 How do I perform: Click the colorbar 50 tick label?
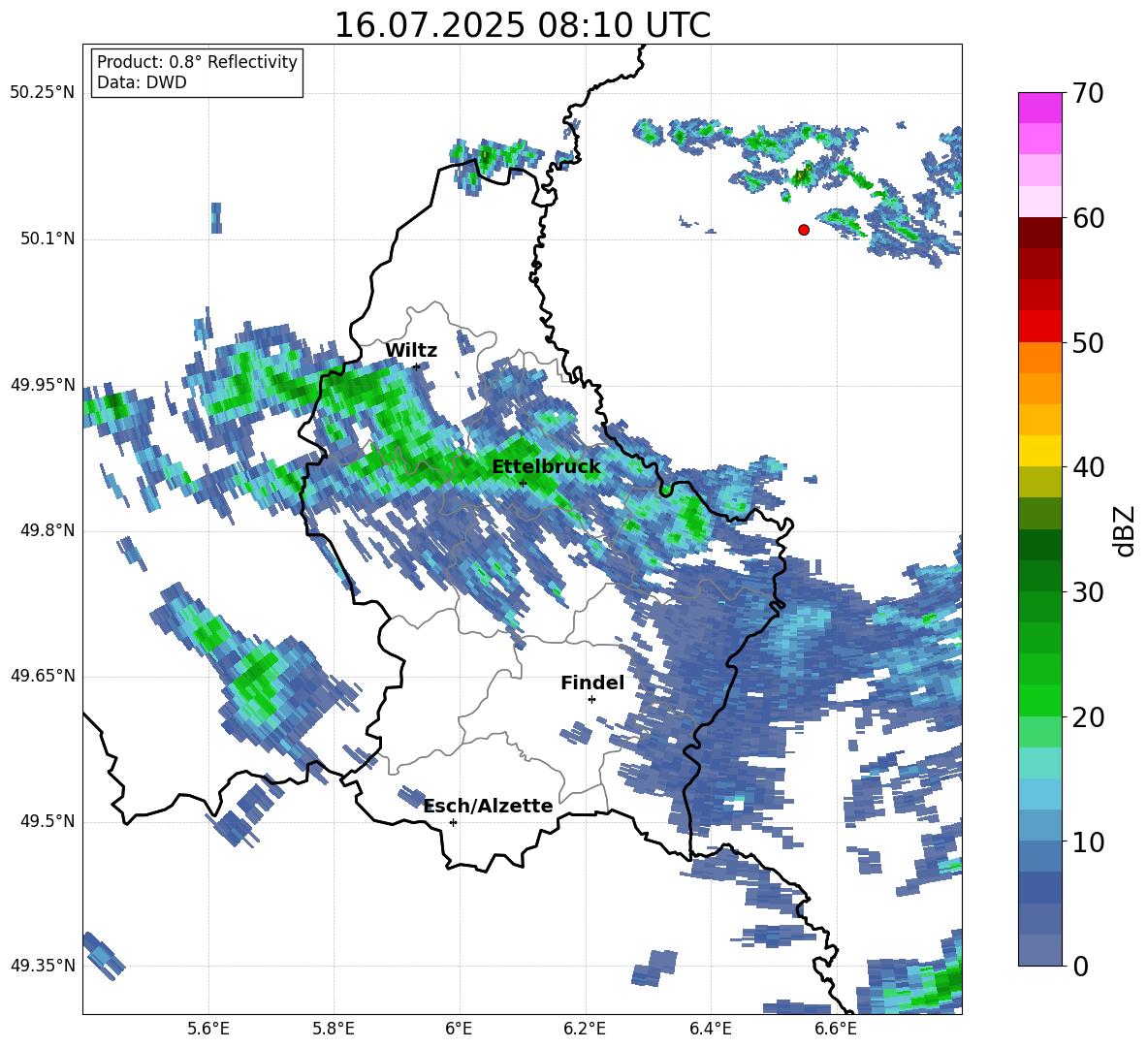pyautogui.click(x=1088, y=343)
